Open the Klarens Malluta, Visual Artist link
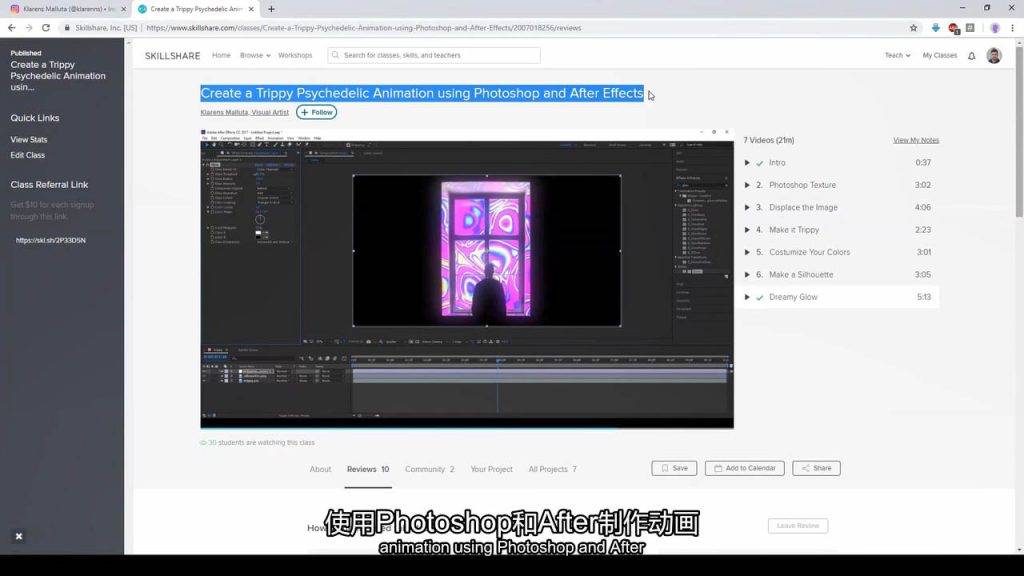 click(x=244, y=112)
